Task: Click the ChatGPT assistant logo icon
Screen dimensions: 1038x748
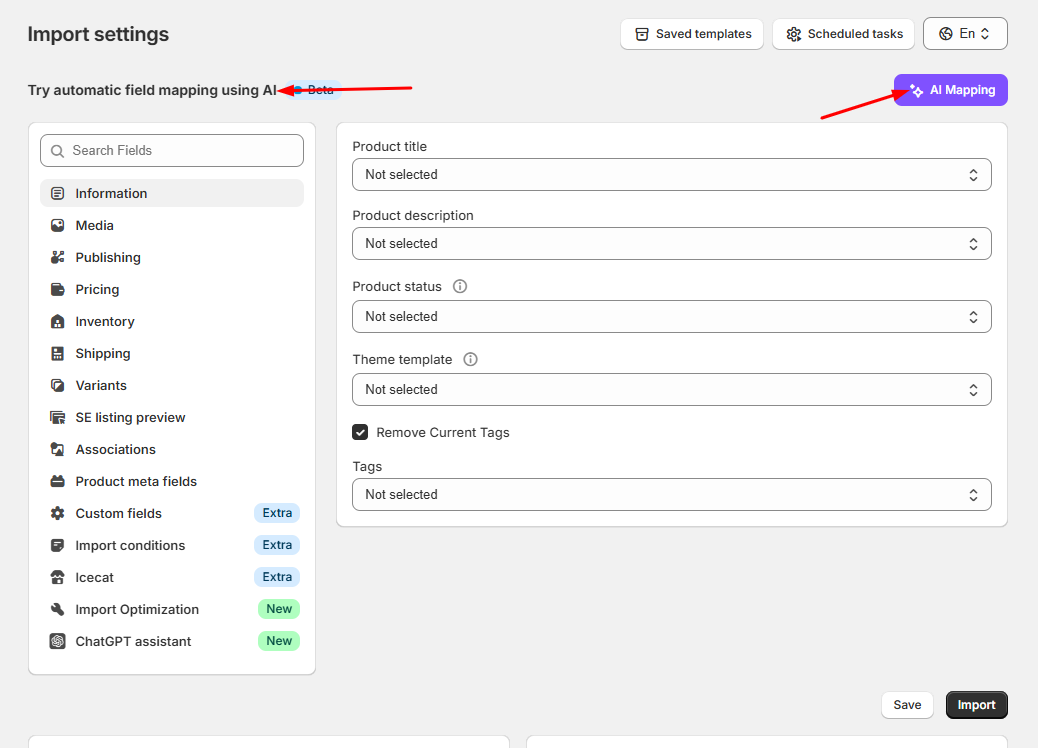Action: point(58,641)
